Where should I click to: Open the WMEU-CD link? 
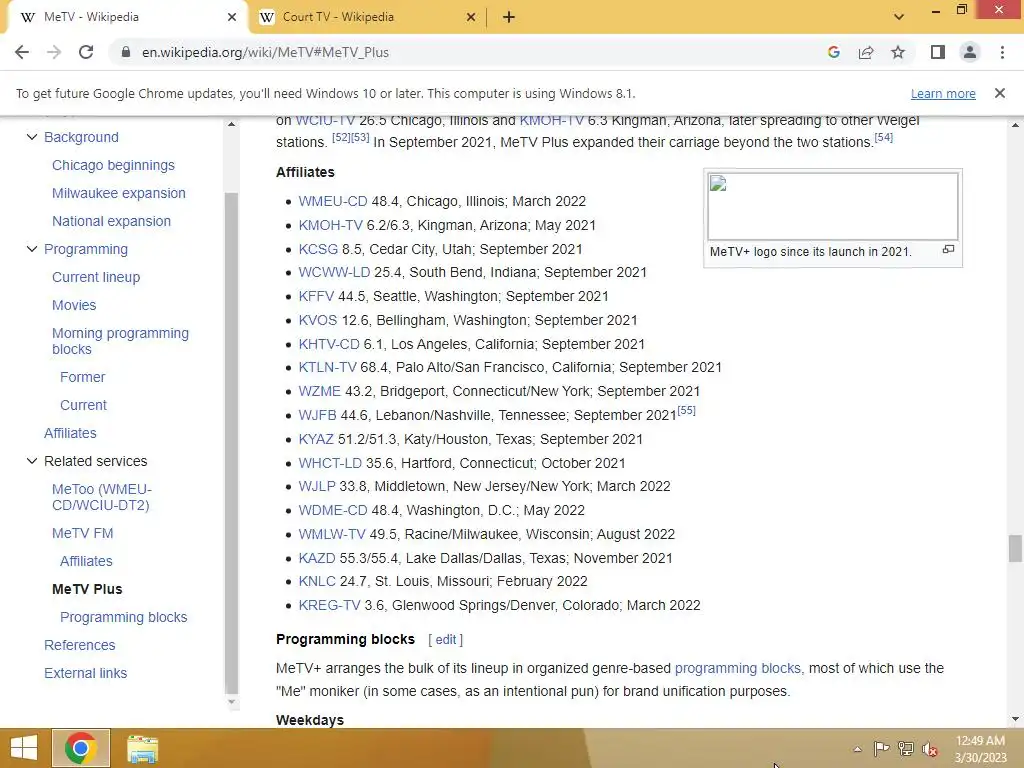pyautogui.click(x=332, y=201)
